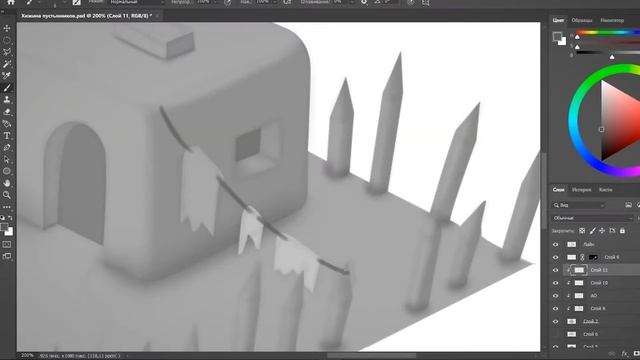Screen dimensions: 640x360
Task: Click the Color panel foreground swatch
Action: [557, 36]
